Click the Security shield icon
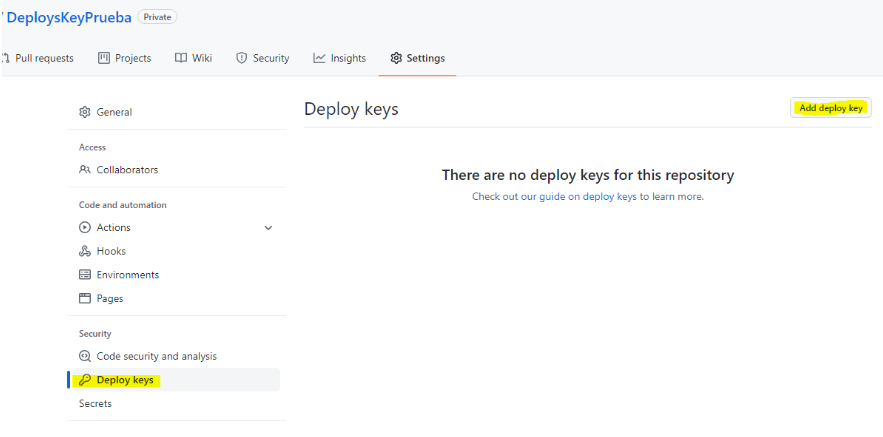883x437 pixels. pos(242,58)
